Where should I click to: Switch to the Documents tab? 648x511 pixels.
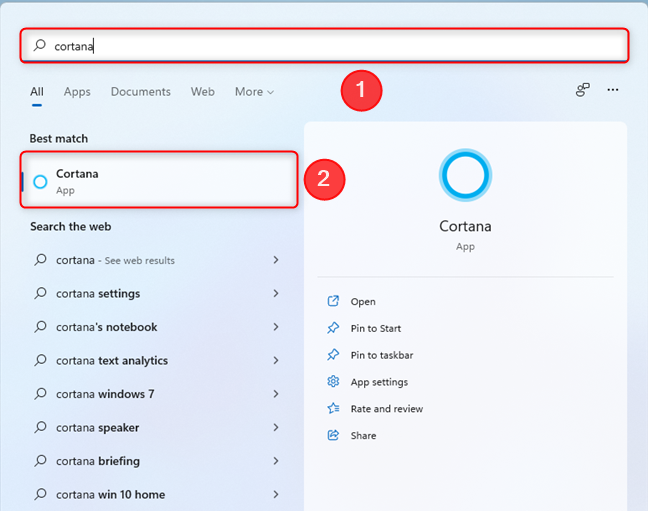[x=141, y=92]
